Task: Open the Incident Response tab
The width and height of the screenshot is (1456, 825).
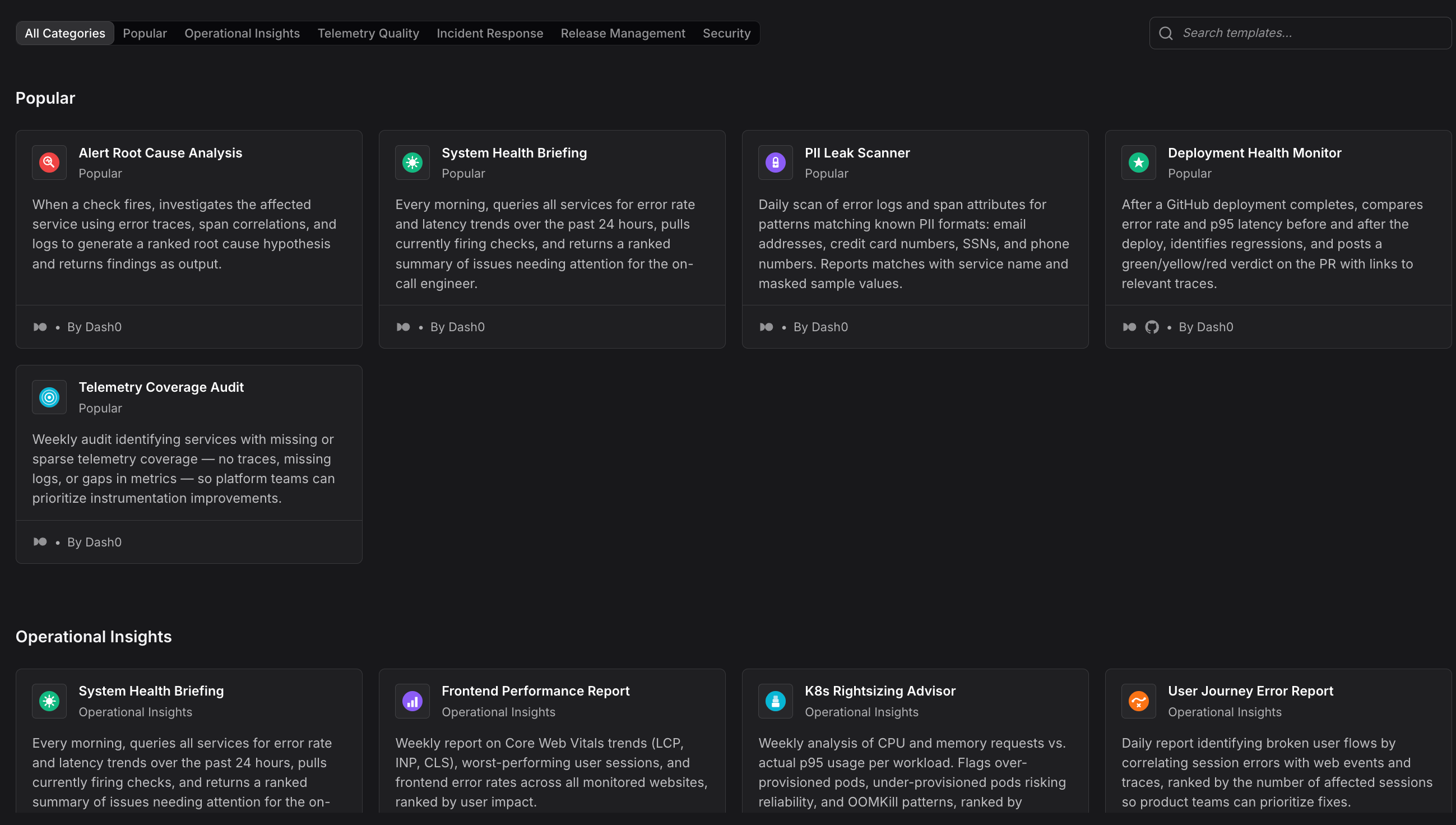Action: coord(490,34)
